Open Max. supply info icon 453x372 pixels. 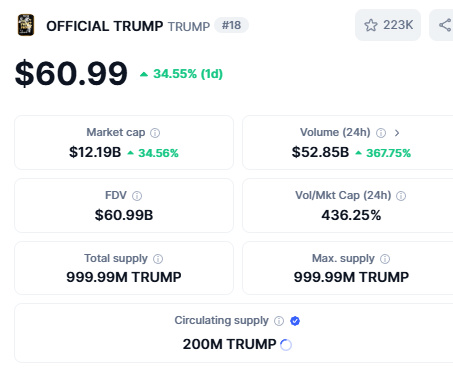pyautogui.click(x=385, y=259)
